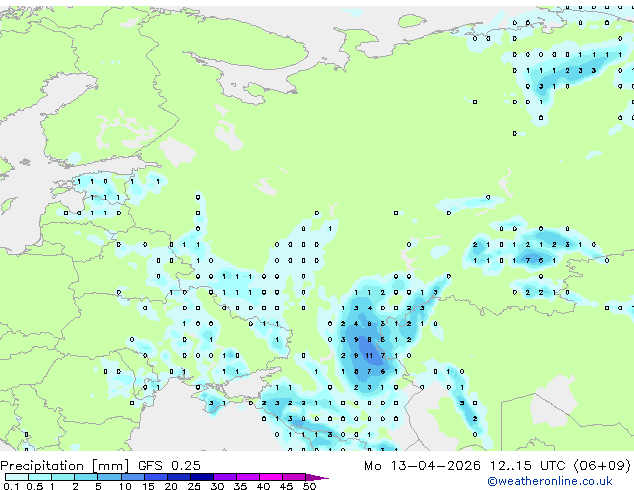The width and height of the screenshot is (634, 490).
Task: Click the '12..15 UTC' time text
Action: pos(527,466)
